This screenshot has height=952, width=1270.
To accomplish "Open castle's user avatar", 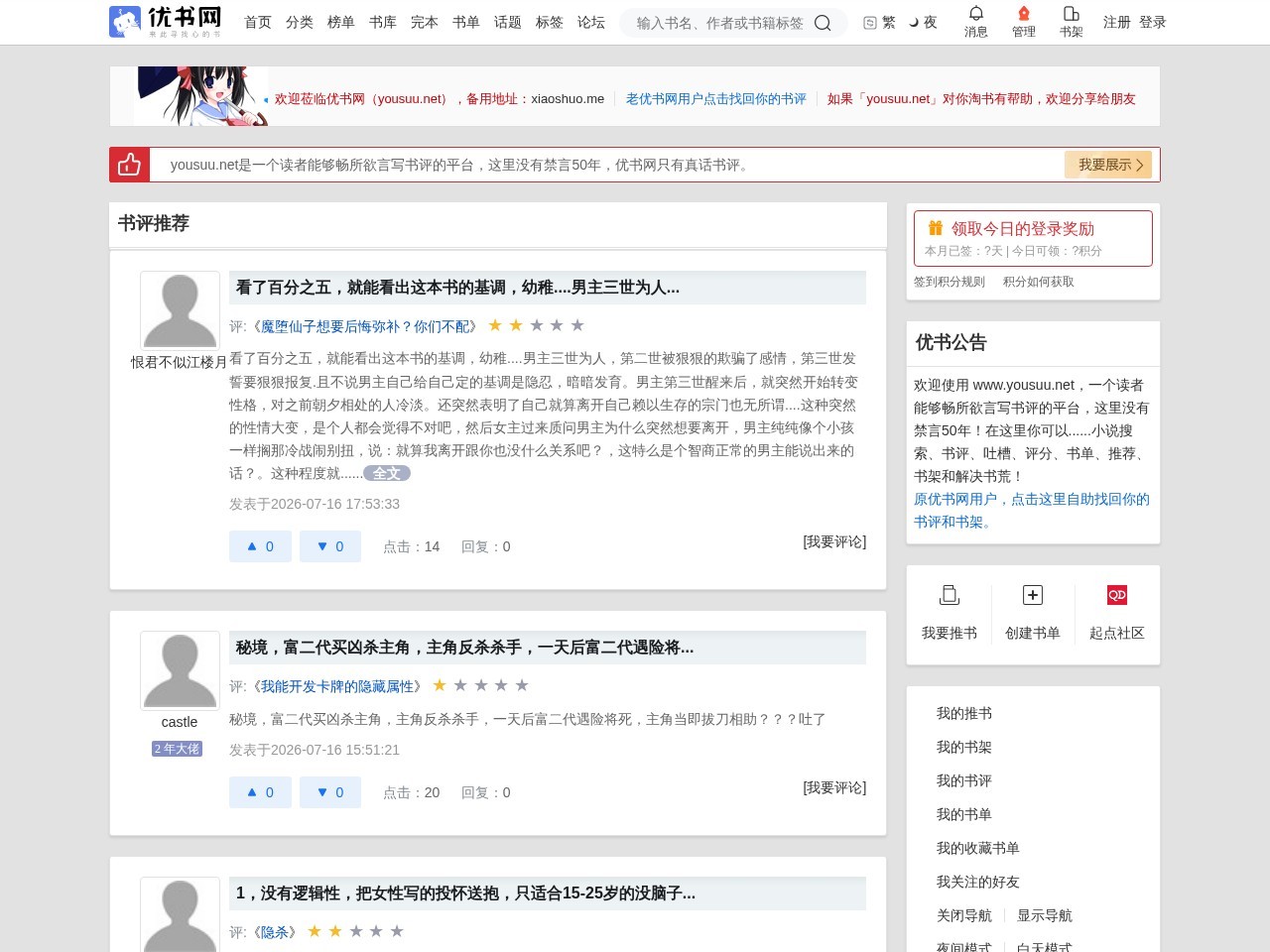I will (x=180, y=670).
